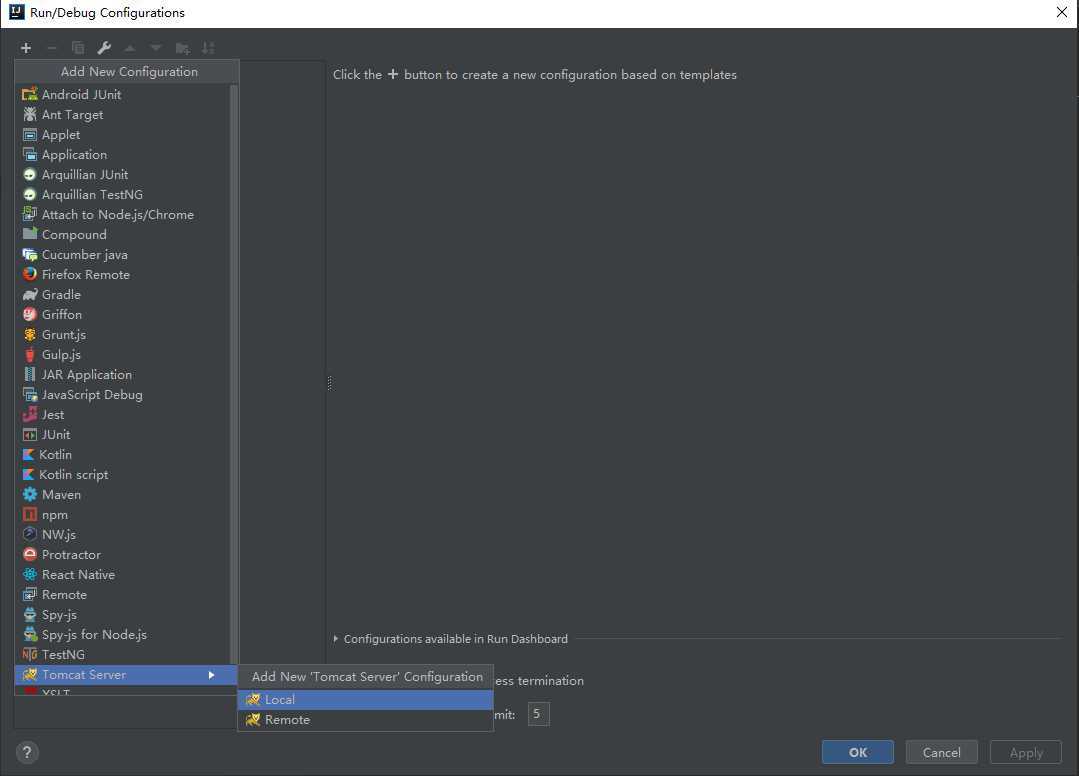Image resolution: width=1079 pixels, height=776 pixels.
Task: Open Tomcat Server submenu arrow
Action: pyautogui.click(x=211, y=675)
